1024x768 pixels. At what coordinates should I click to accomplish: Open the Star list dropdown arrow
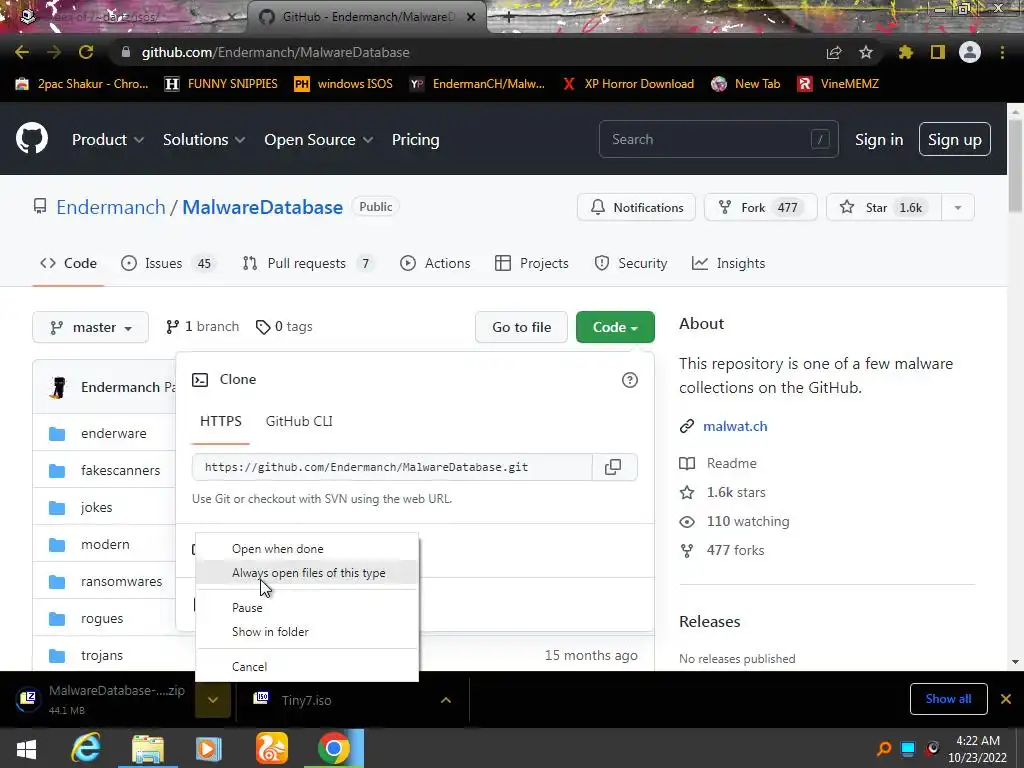957,208
